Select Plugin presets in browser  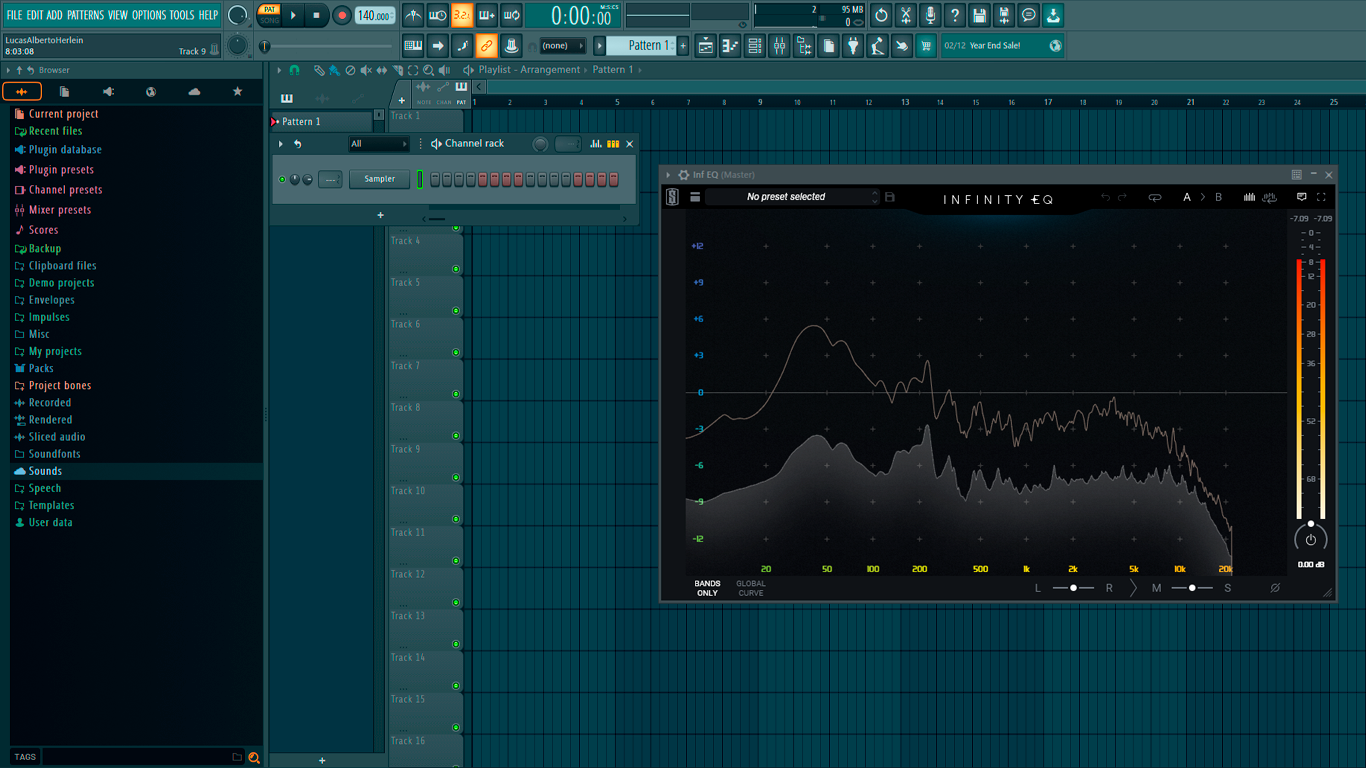[x=61, y=170]
